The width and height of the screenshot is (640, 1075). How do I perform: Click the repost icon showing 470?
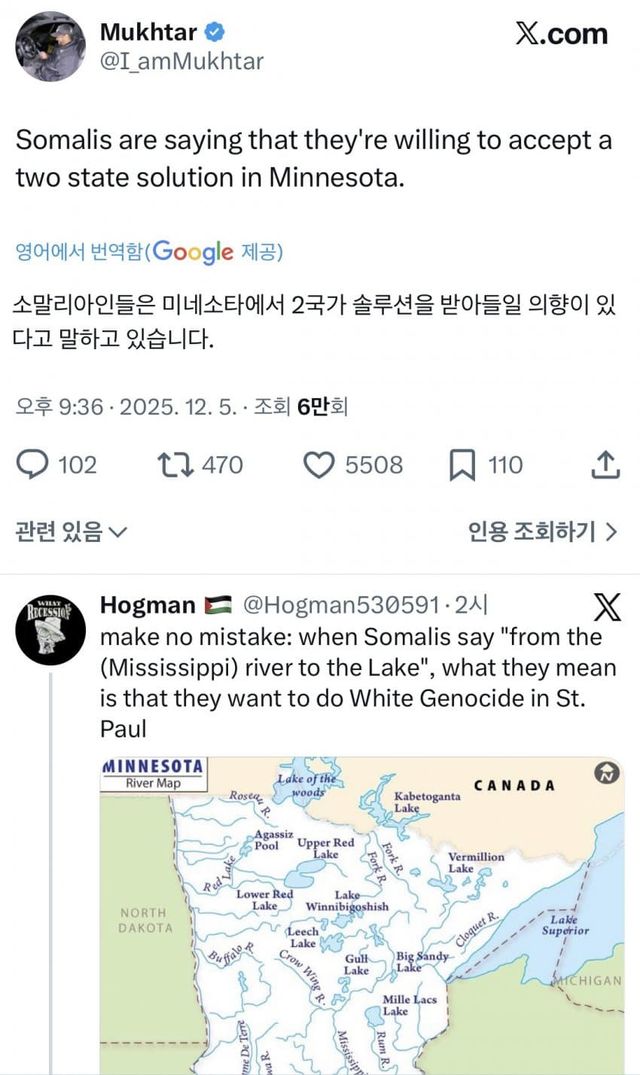(174, 464)
